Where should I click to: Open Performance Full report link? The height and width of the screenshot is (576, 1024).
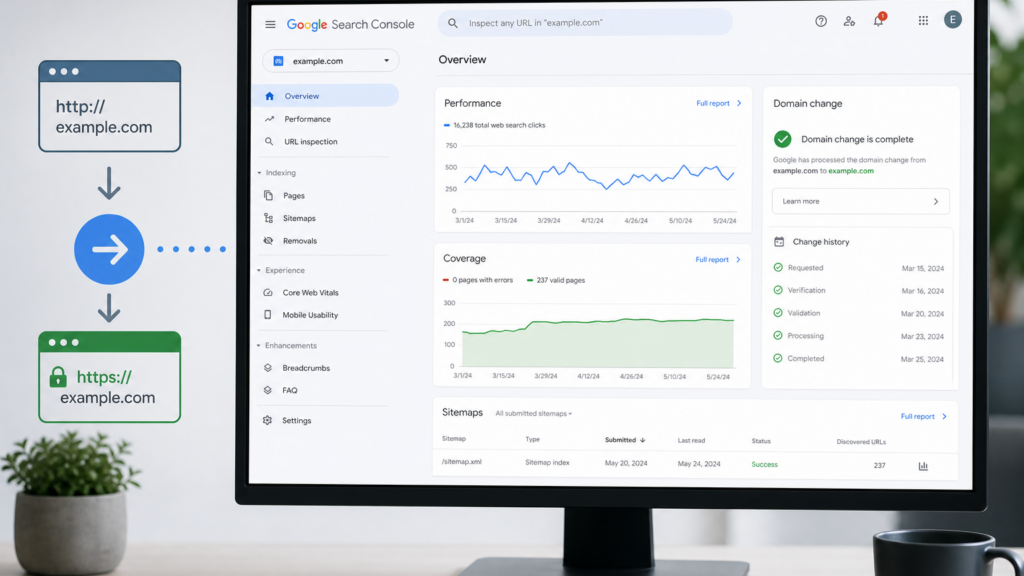pos(718,103)
